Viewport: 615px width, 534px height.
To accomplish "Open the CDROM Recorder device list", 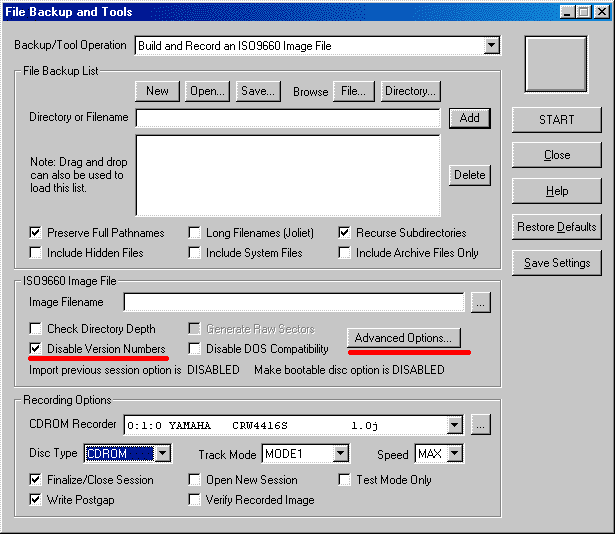I will click(x=456, y=425).
